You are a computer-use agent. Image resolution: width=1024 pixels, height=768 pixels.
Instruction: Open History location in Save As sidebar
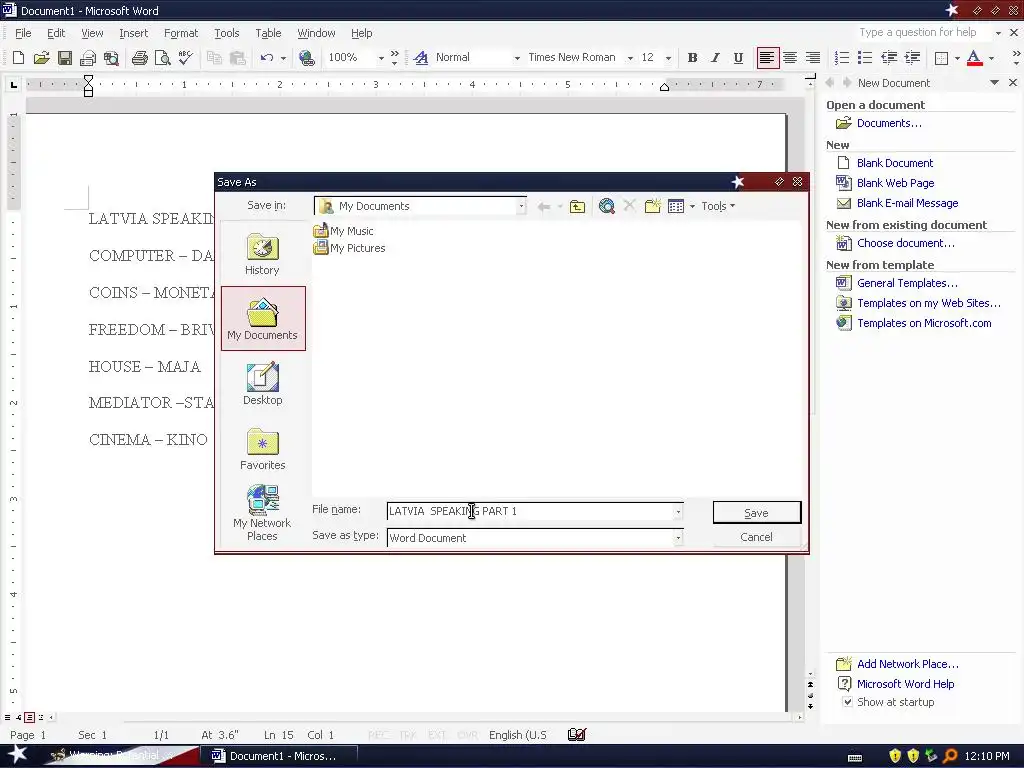point(263,255)
